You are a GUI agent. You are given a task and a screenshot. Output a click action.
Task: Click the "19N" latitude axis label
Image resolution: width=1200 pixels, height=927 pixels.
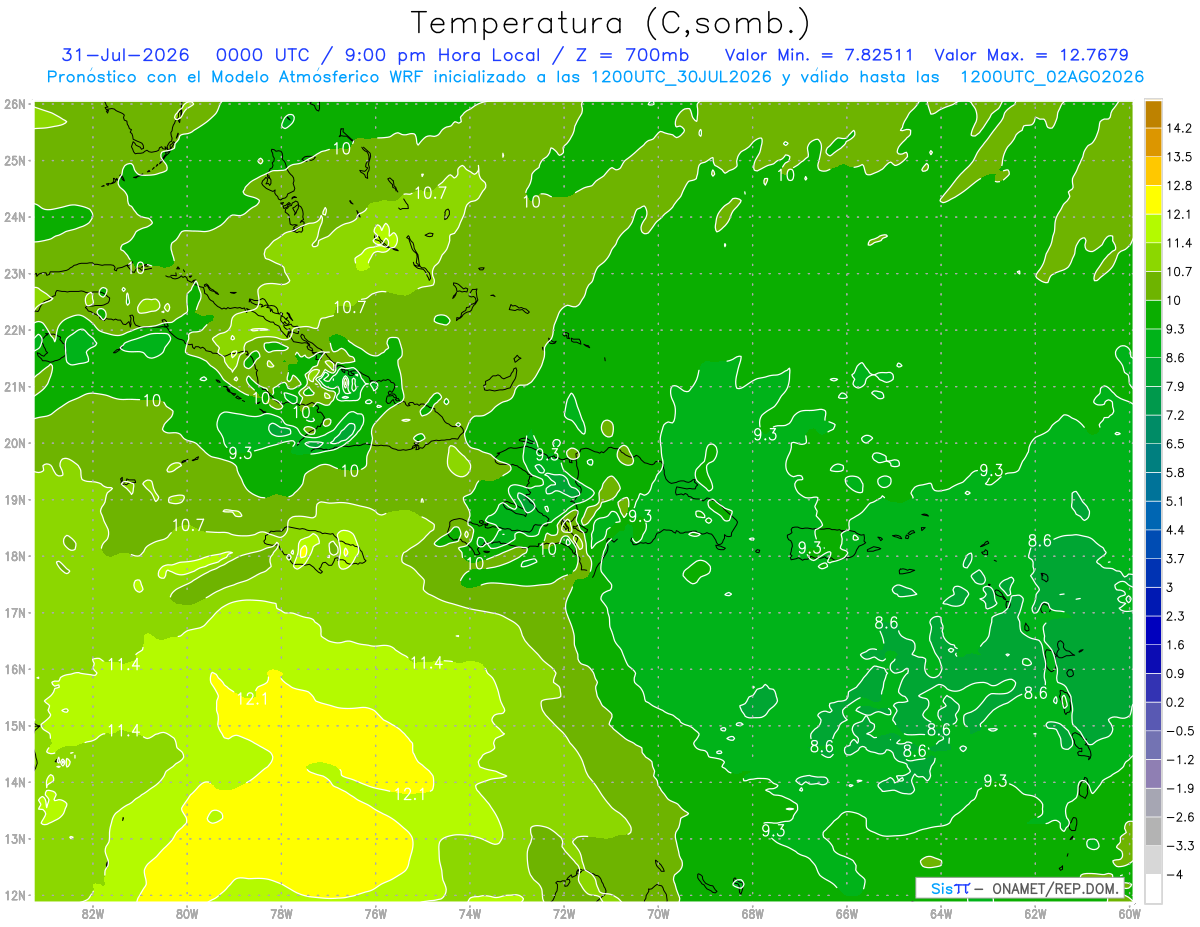14,500
